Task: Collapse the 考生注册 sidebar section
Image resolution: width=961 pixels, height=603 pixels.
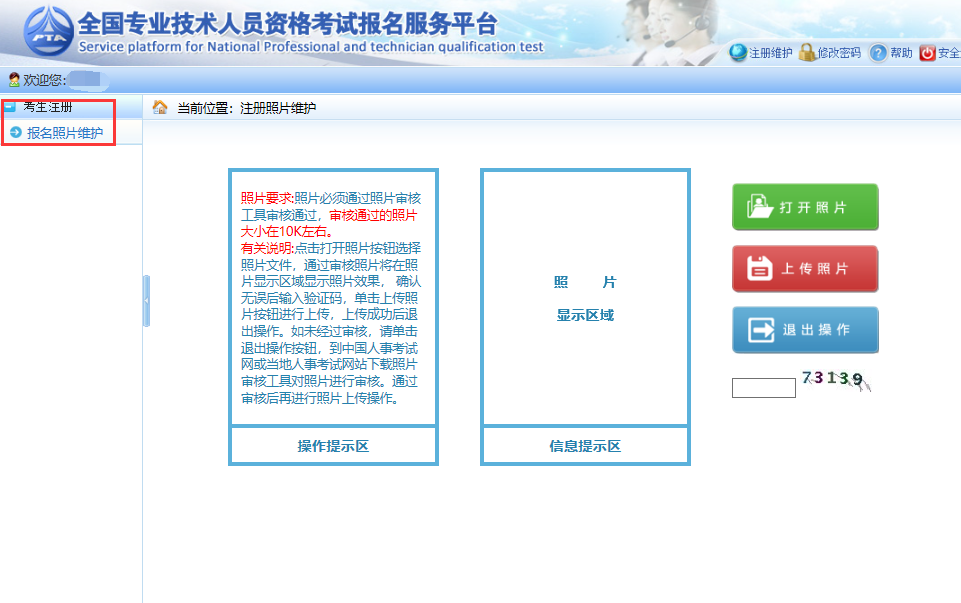Action: 10,106
